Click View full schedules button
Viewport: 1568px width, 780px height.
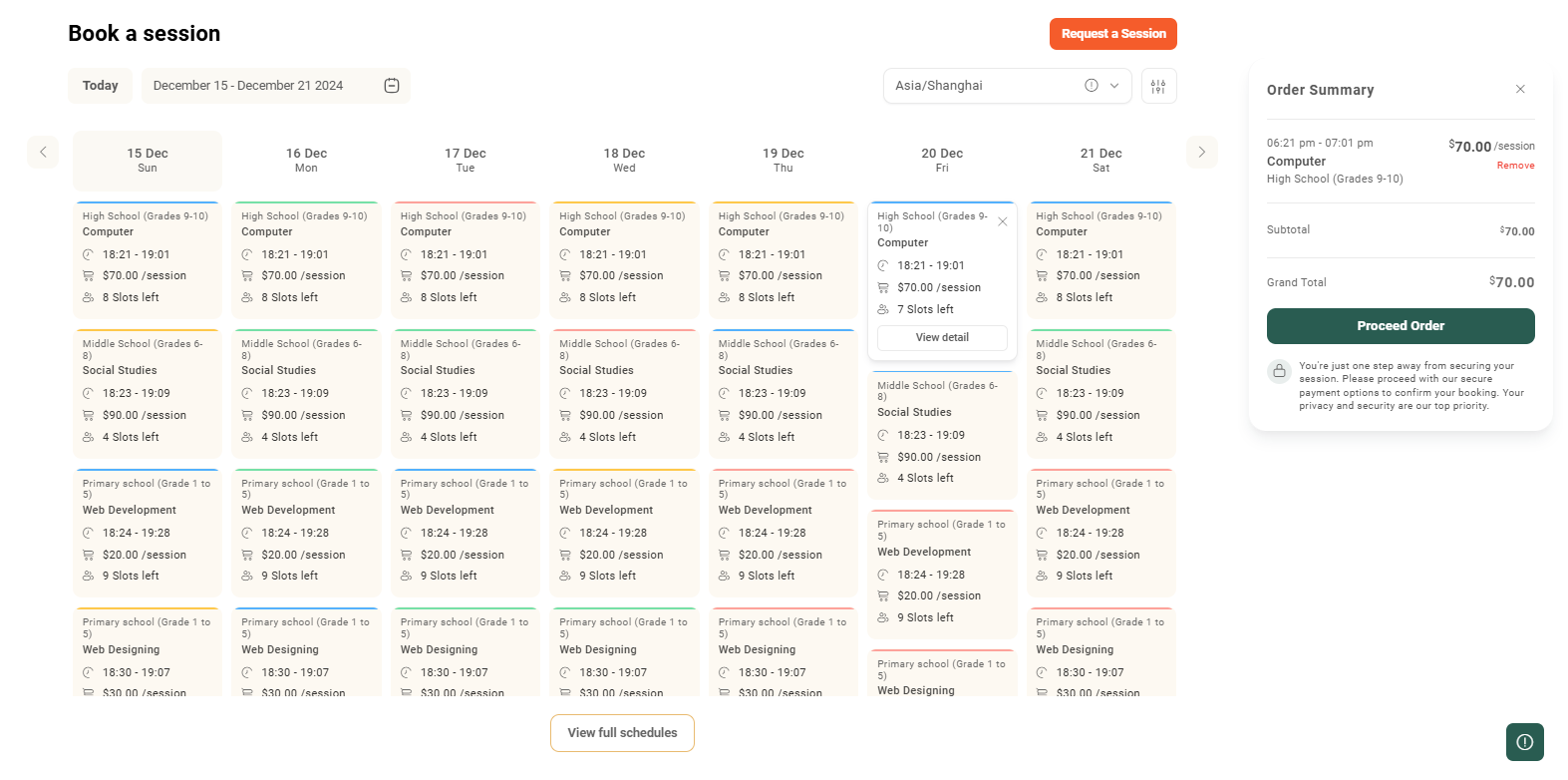coord(622,733)
